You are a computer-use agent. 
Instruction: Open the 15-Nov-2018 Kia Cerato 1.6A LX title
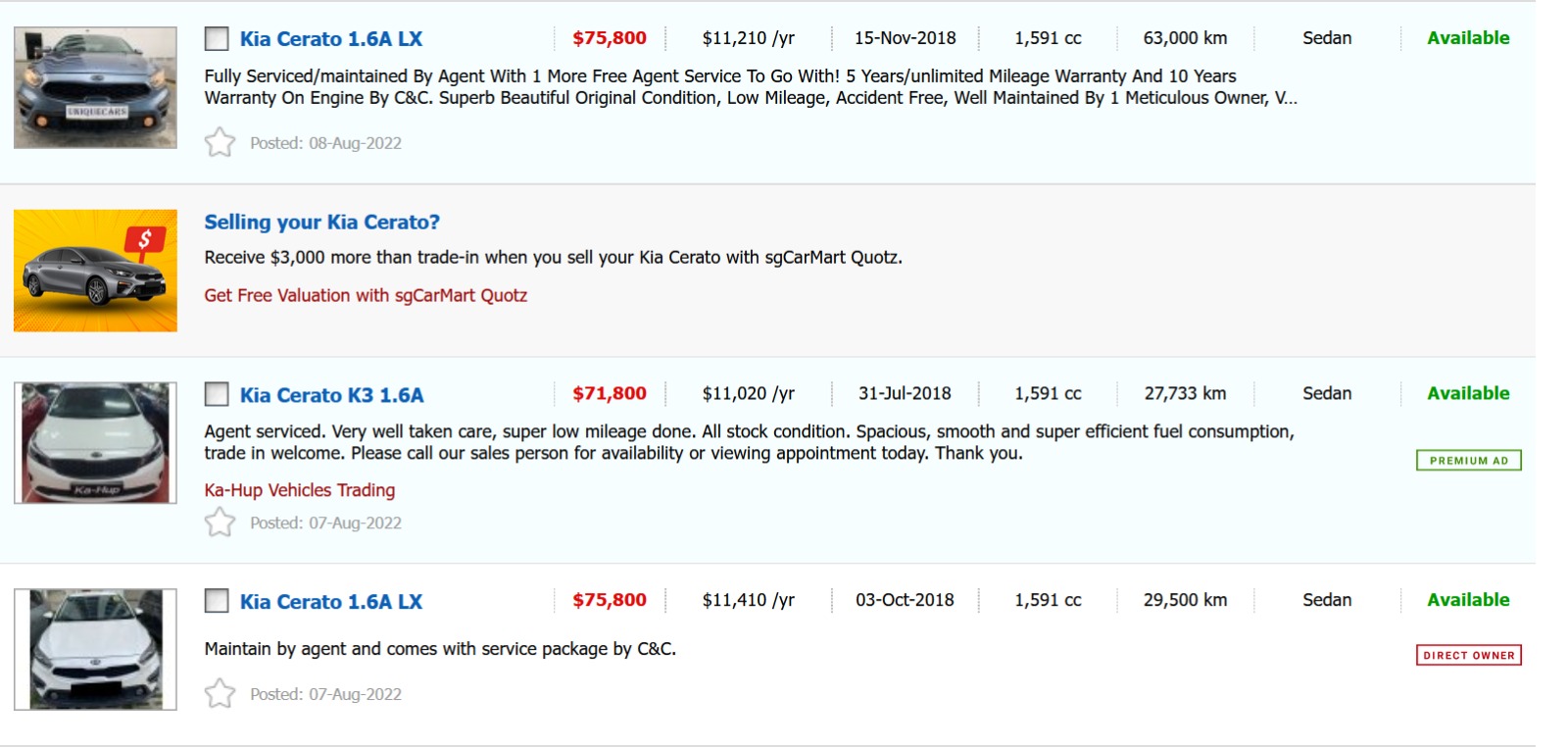(x=331, y=39)
